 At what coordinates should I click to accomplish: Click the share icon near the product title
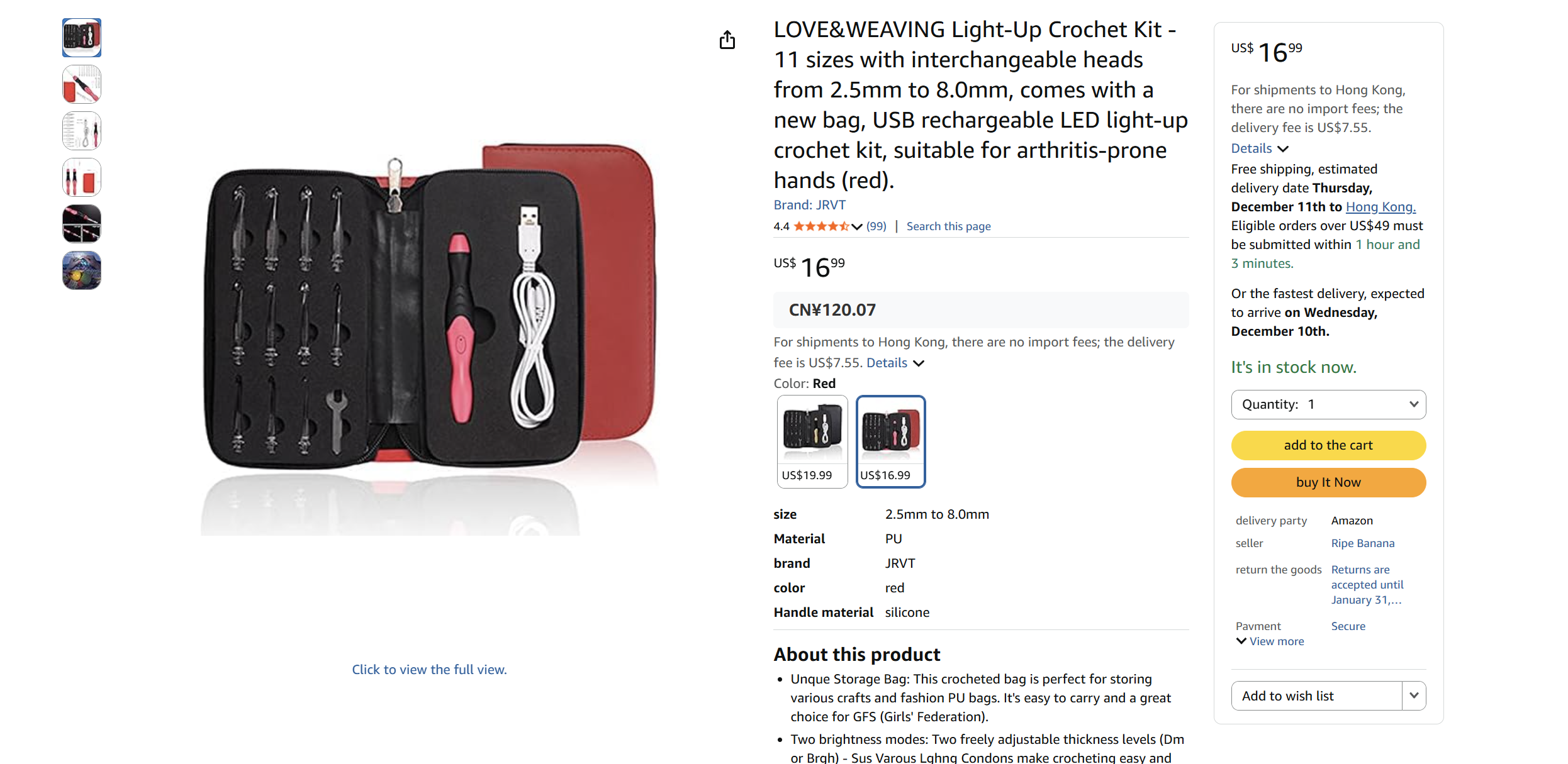point(727,39)
